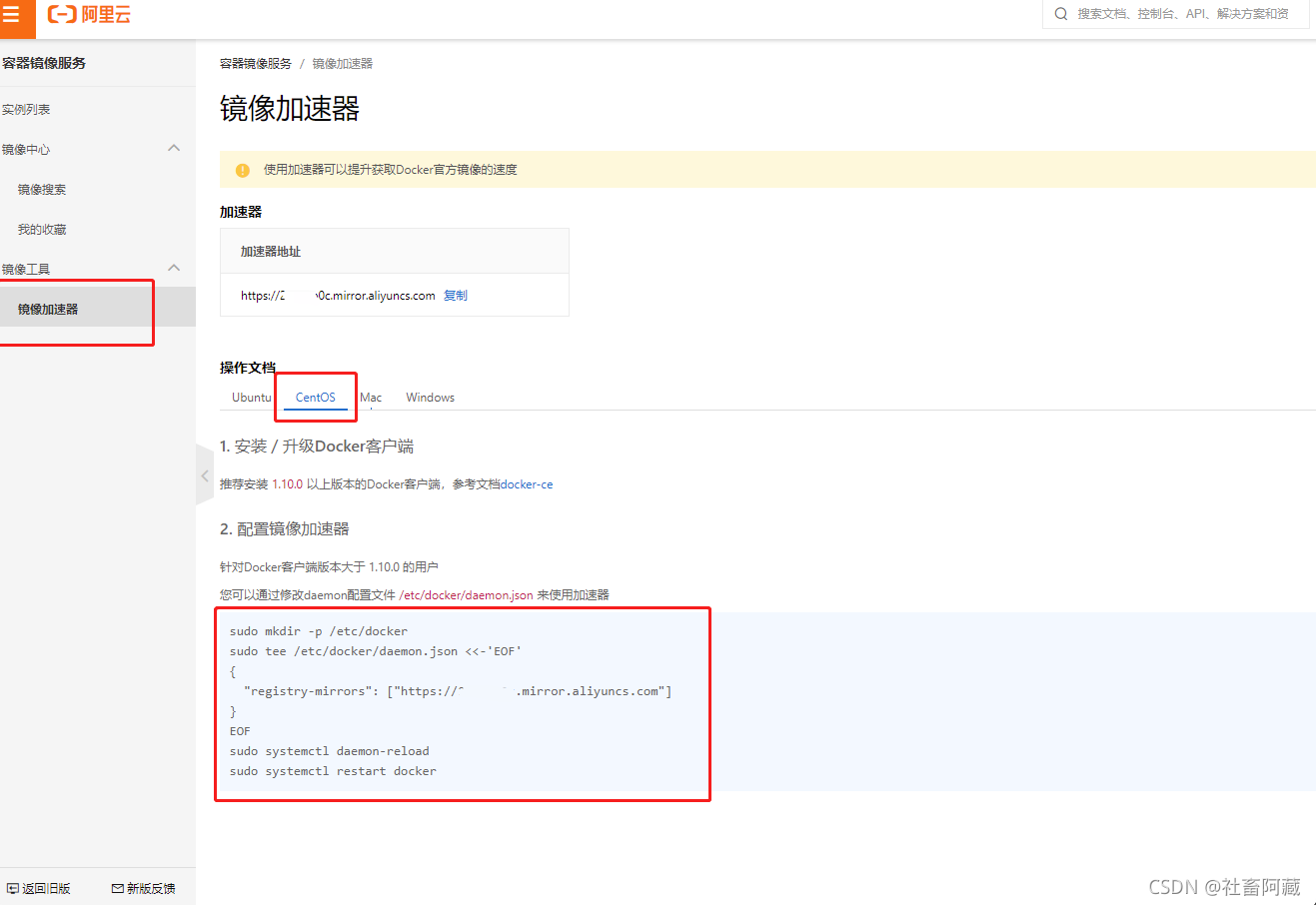Click 复制 to copy accelerator address

pos(456,296)
